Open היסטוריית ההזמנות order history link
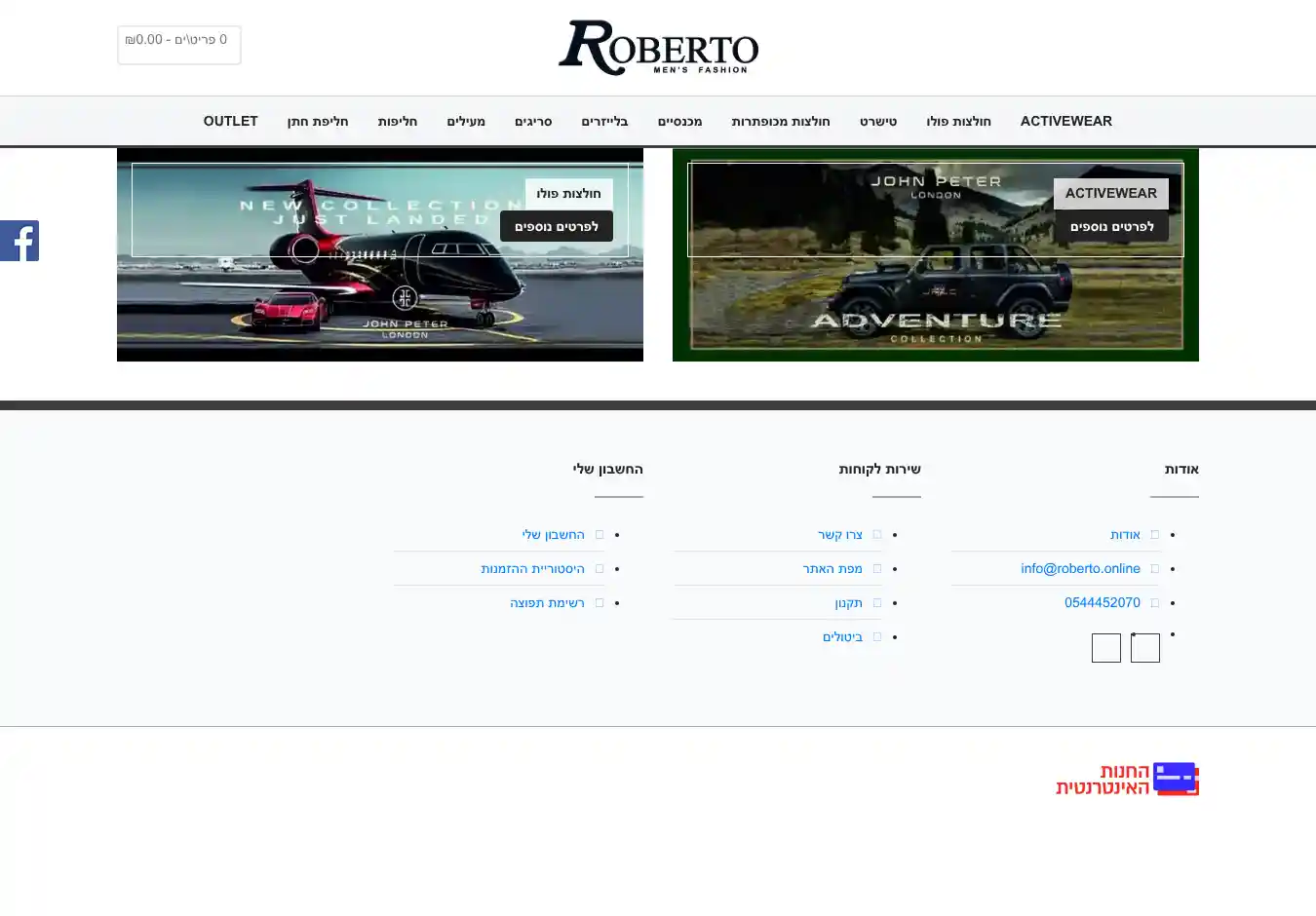 (532, 569)
